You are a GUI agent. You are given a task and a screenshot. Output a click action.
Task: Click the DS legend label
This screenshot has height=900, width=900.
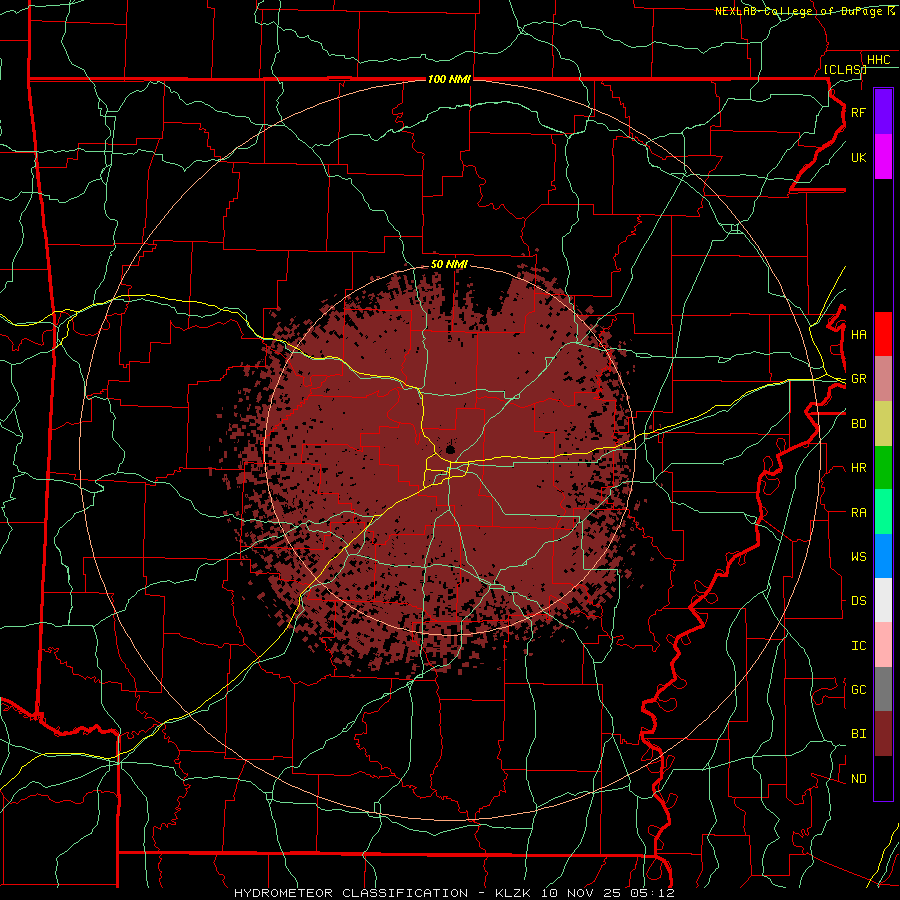[858, 601]
